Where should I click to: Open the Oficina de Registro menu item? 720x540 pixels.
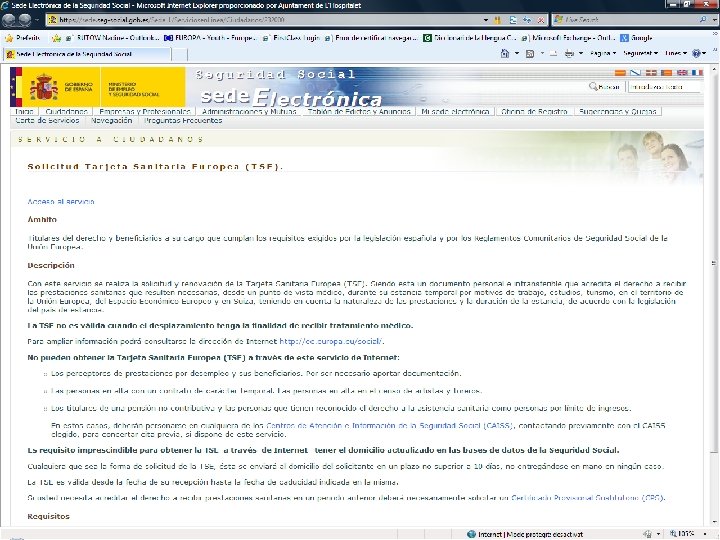tap(534, 112)
